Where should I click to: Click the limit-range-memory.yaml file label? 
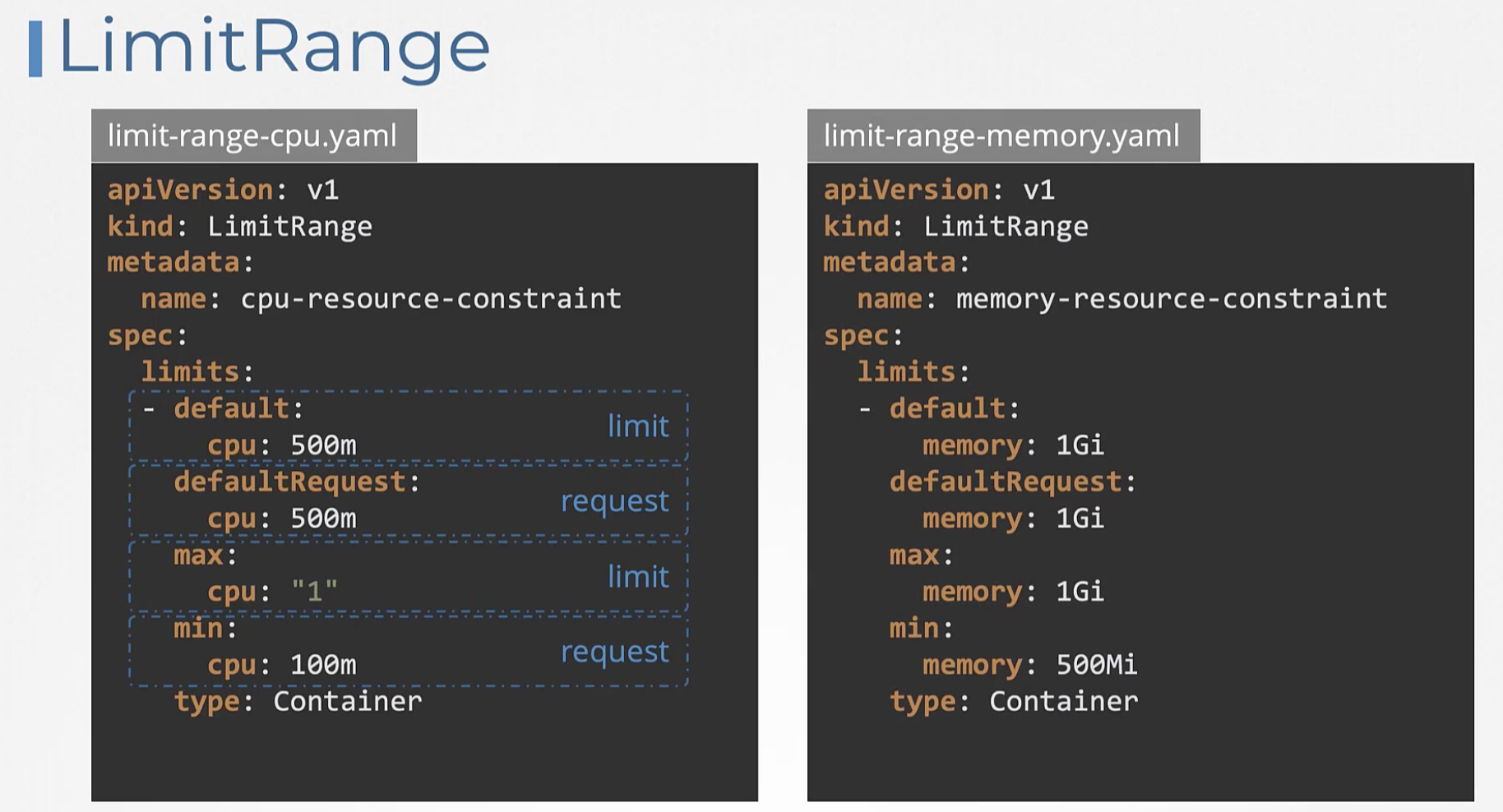point(1003,136)
